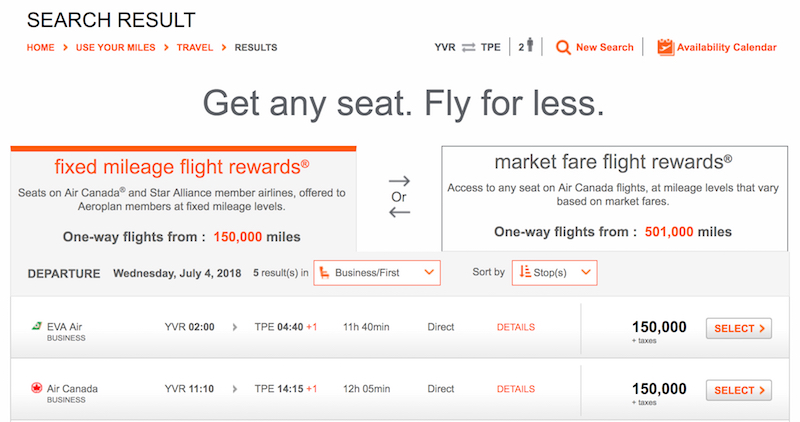
Task: View DETAILS for the EVA Air flight
Action: 516,327
